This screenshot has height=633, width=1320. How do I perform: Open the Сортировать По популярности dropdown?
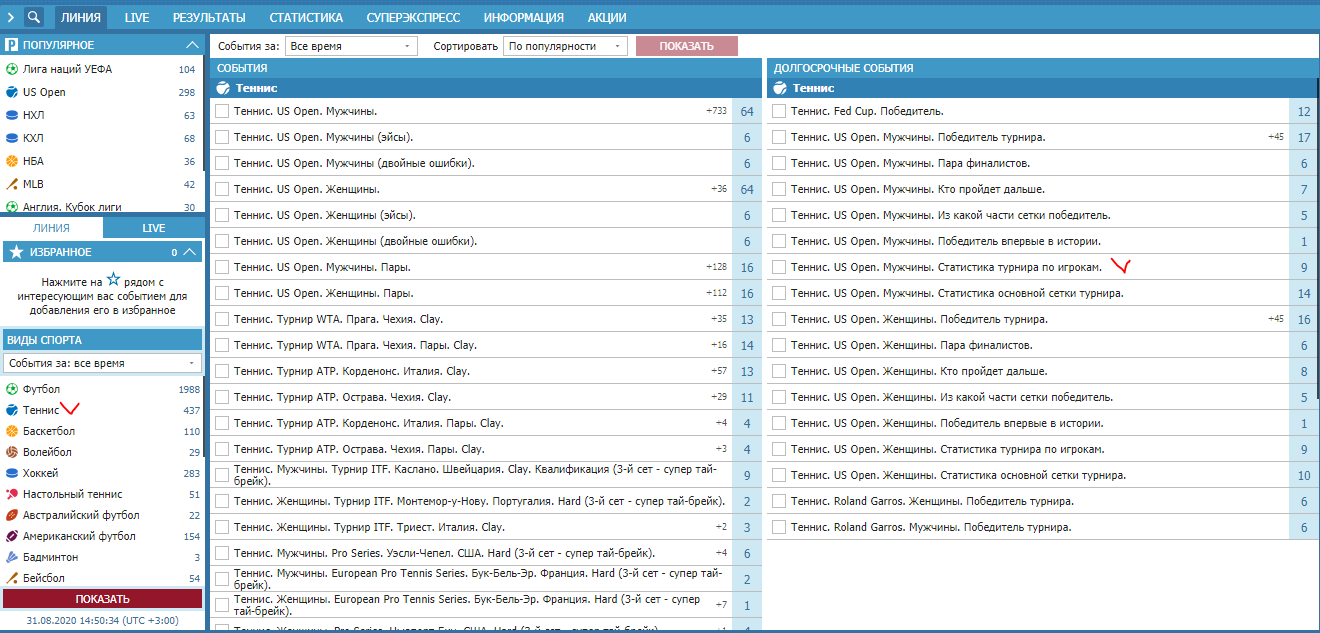coord(565,46)
